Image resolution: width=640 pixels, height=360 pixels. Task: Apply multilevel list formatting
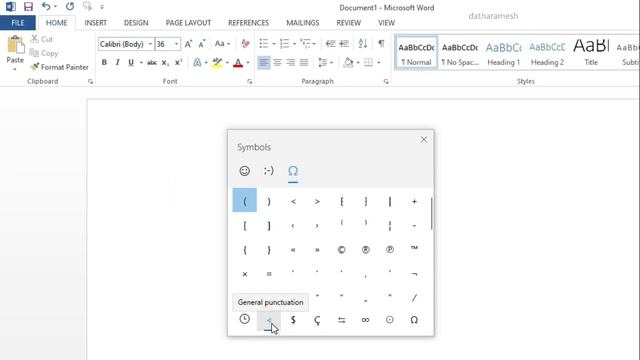click(x=305, y=43)
